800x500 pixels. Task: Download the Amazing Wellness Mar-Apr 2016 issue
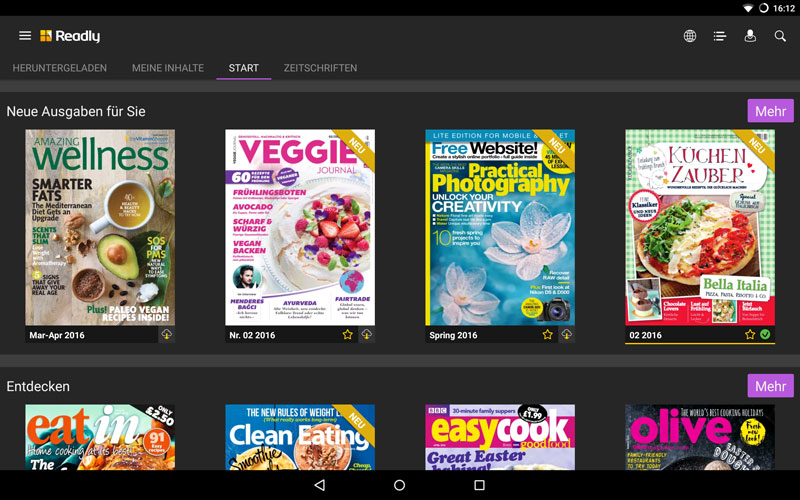coord(167,335)
